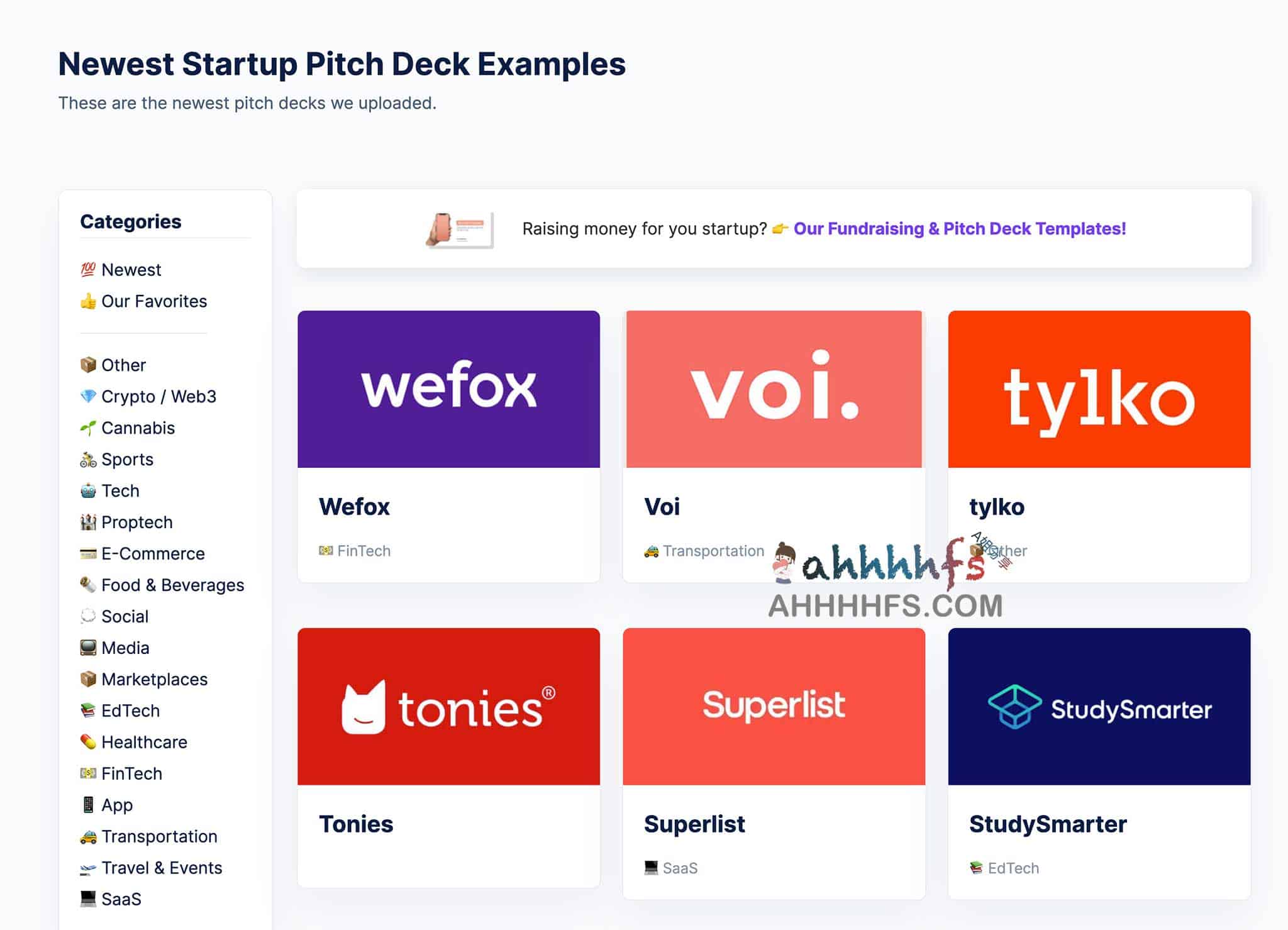This screenshot has width=1288, height=930.
Task: Click the 🌱 Cannabis category icon
Action: click(89, 428)
